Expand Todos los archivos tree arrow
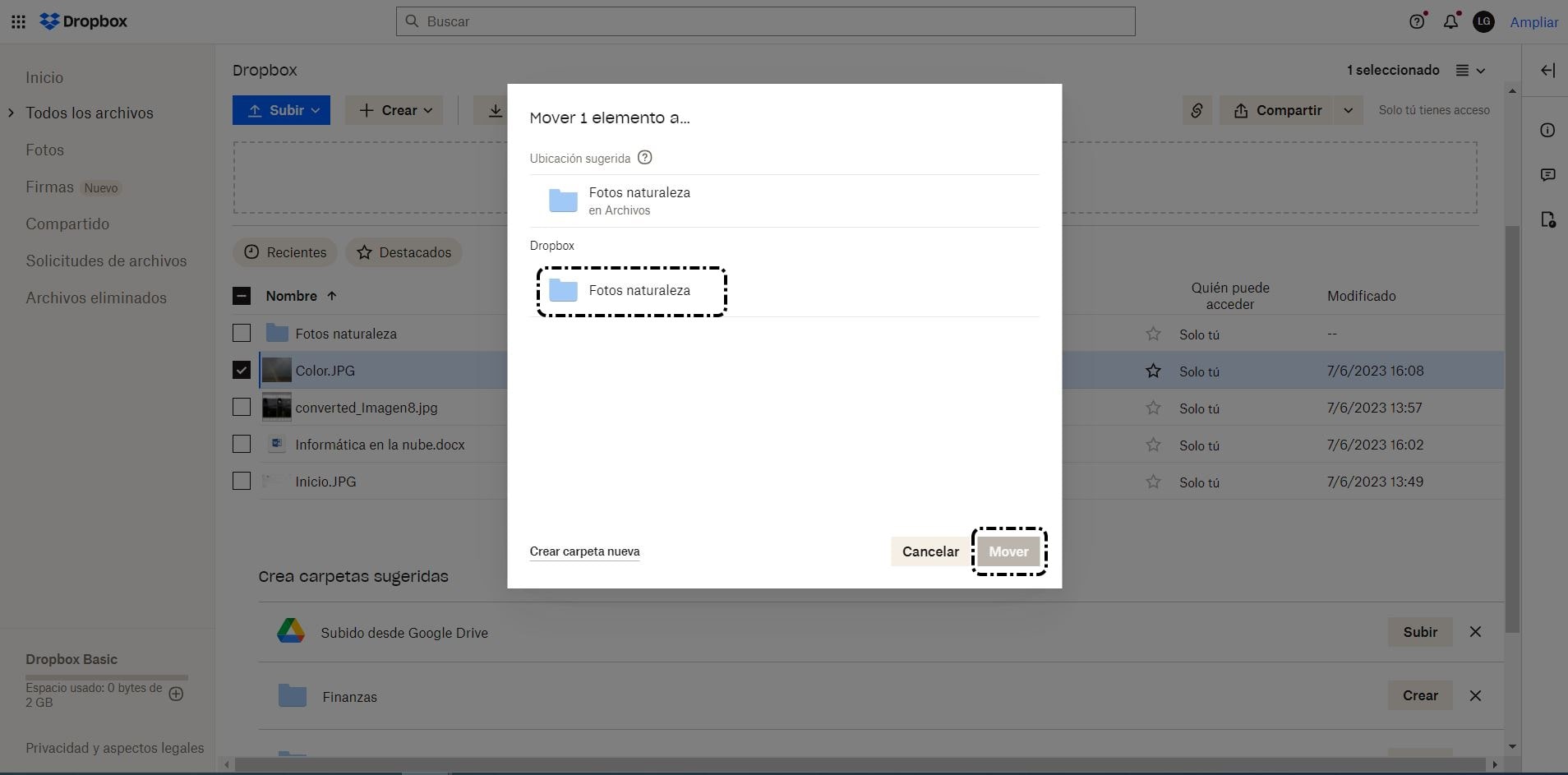The width and height of the screenshot is (1568, 775). [x=11, y=113]
